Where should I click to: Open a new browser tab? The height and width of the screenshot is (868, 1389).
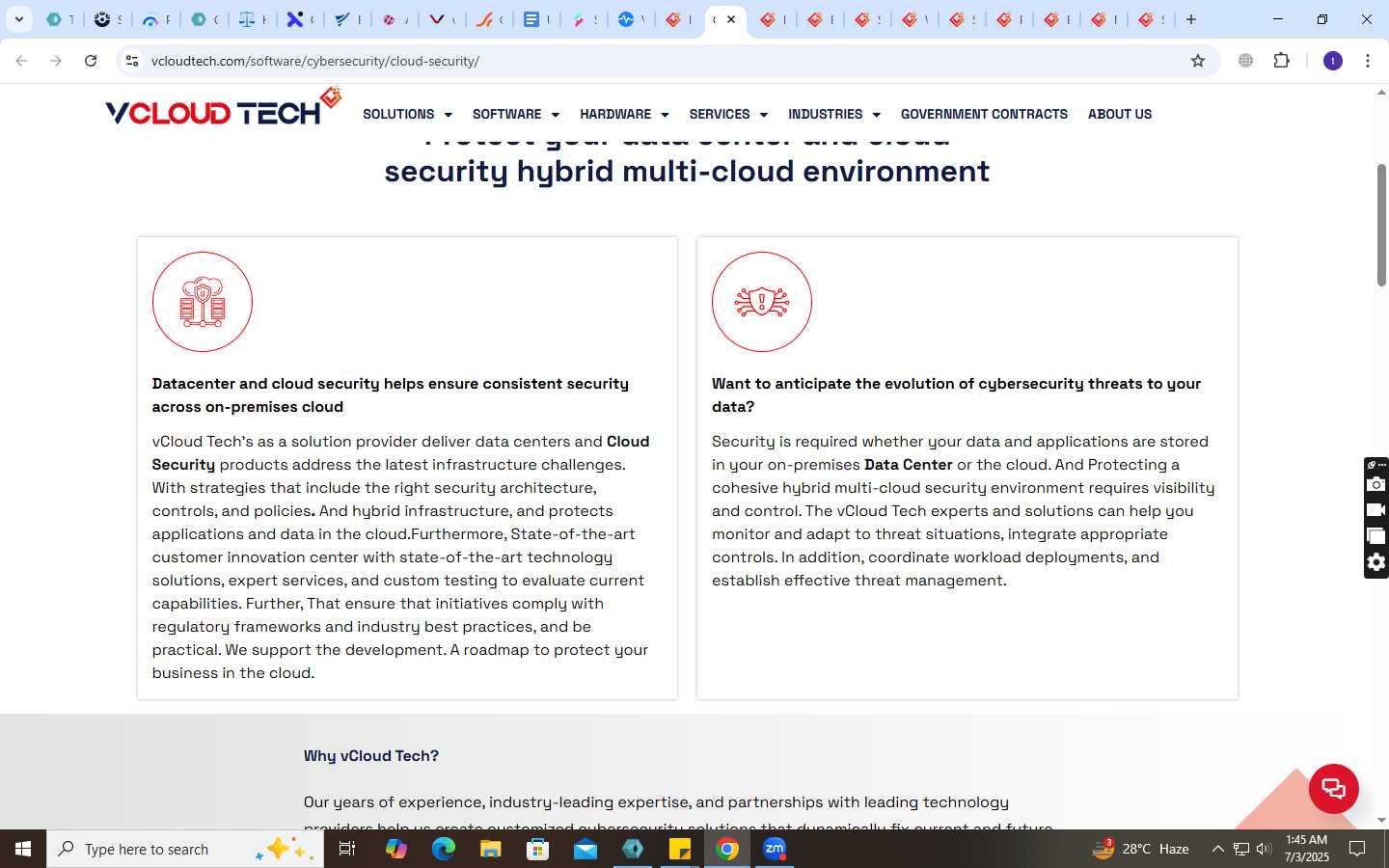(x=1191, y=19)
